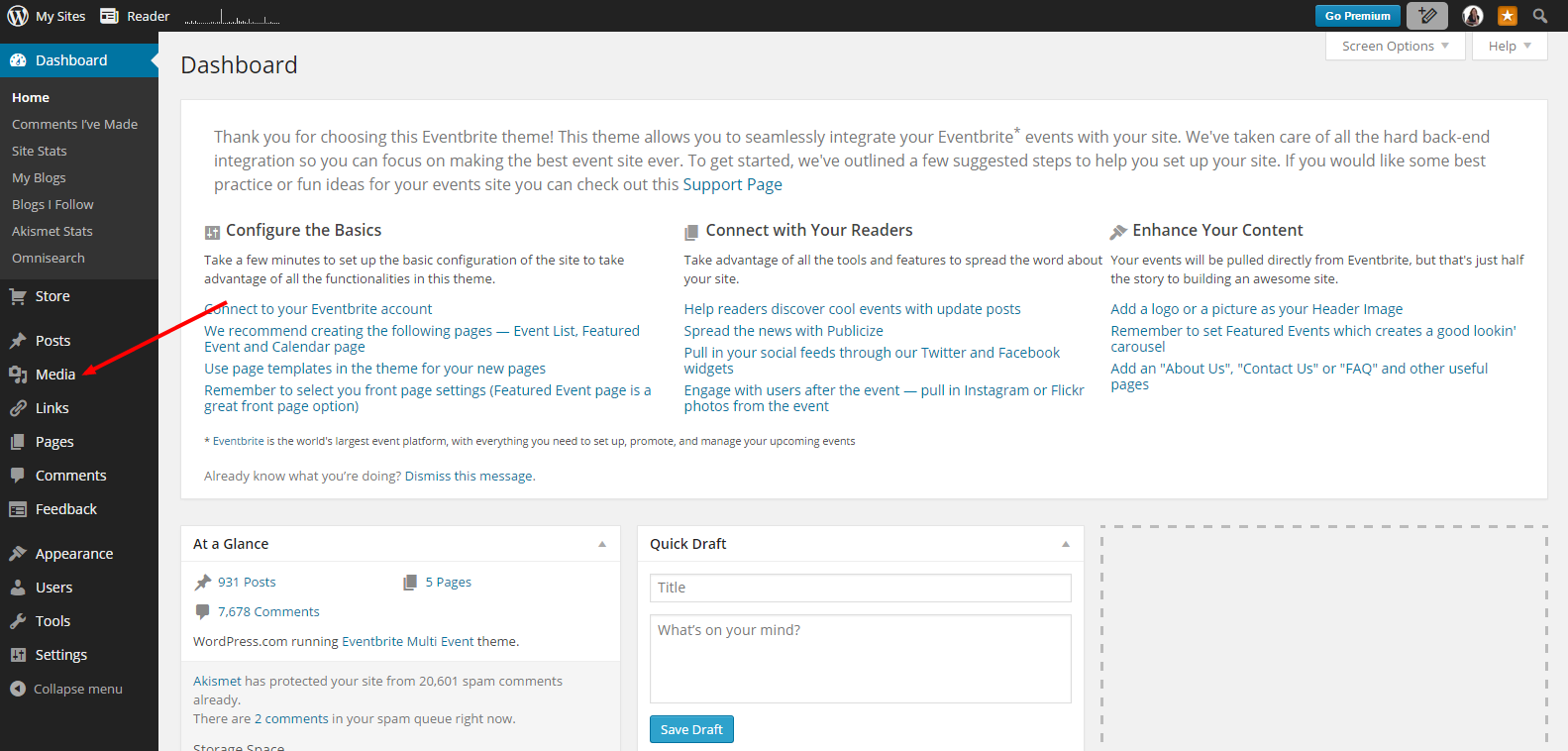The image size is (1568, 751).
Task: Open the Appearance menu
Action: 73,554
